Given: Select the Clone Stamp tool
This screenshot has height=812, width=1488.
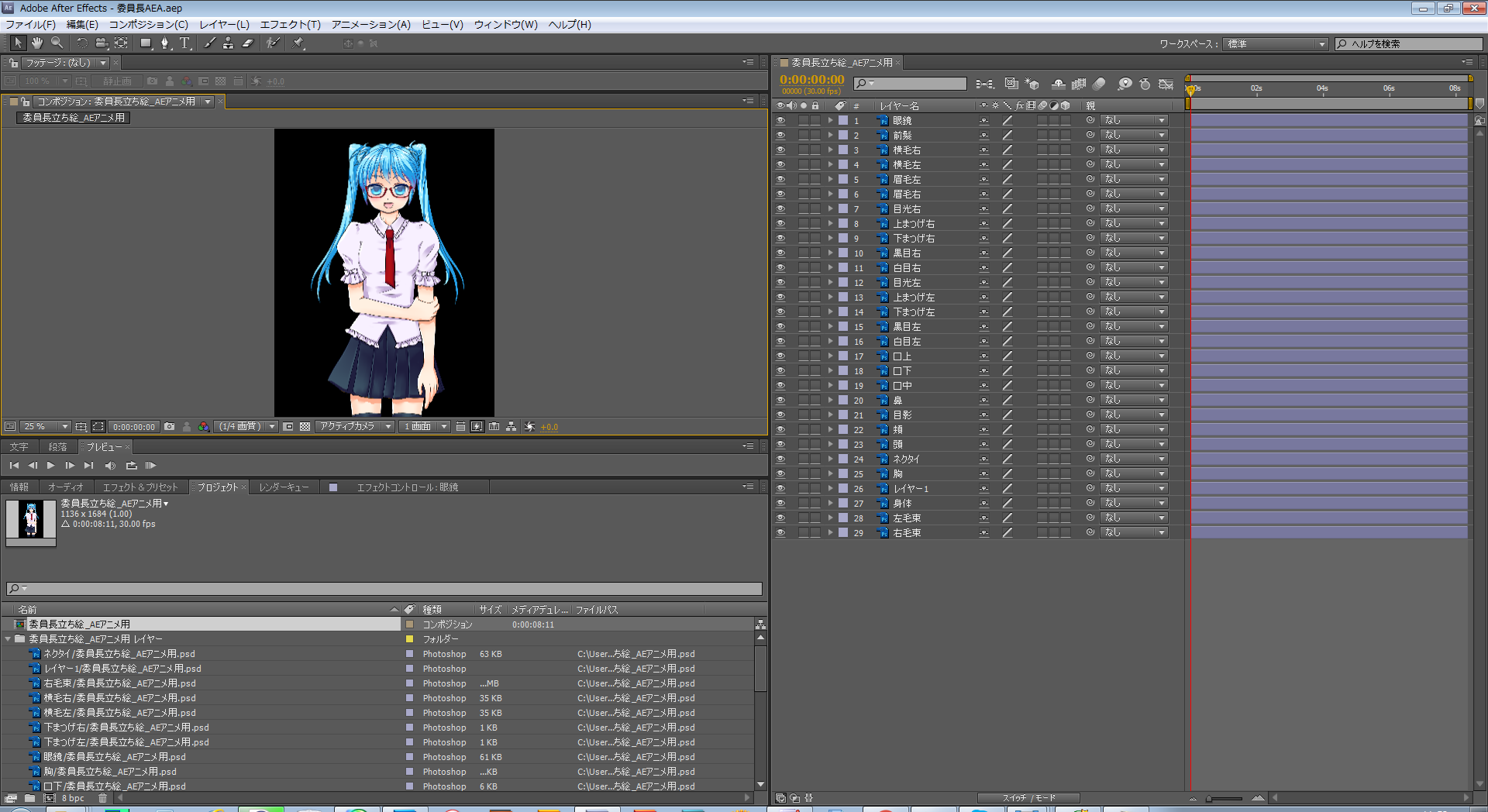Looking at the screenshot, I should [x=228, y=43].
